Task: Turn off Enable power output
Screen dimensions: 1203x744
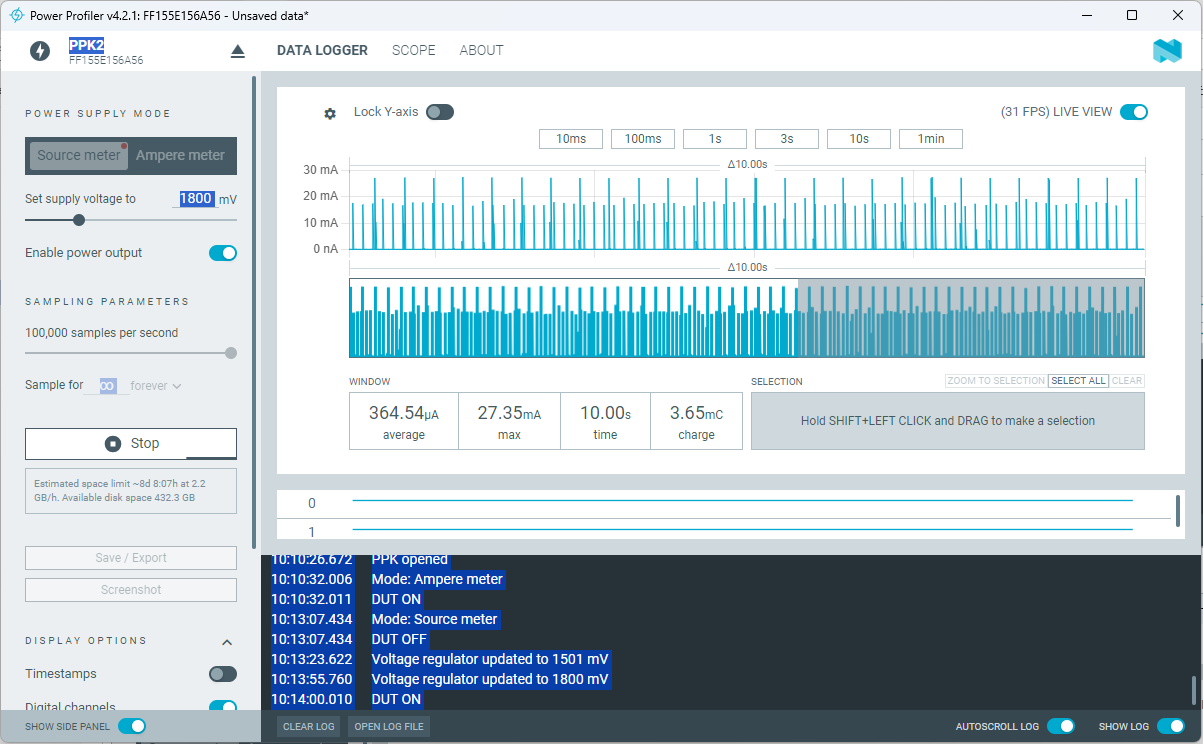Action: [x=222, y=253]
